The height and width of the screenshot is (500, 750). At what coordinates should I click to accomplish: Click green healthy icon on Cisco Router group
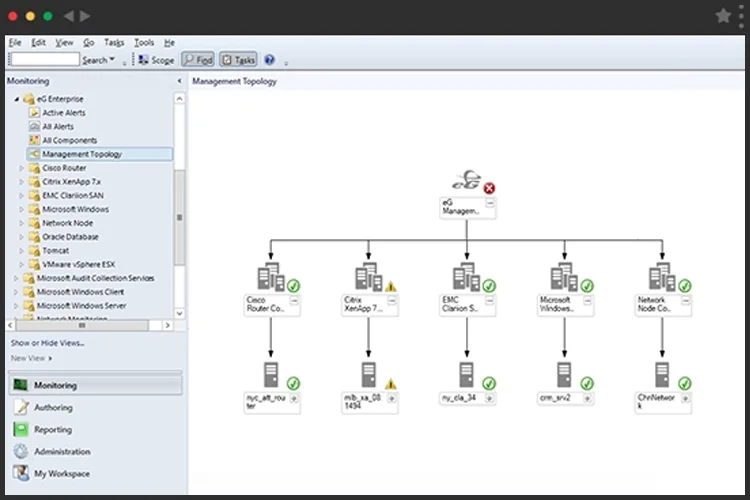(293, 286)
